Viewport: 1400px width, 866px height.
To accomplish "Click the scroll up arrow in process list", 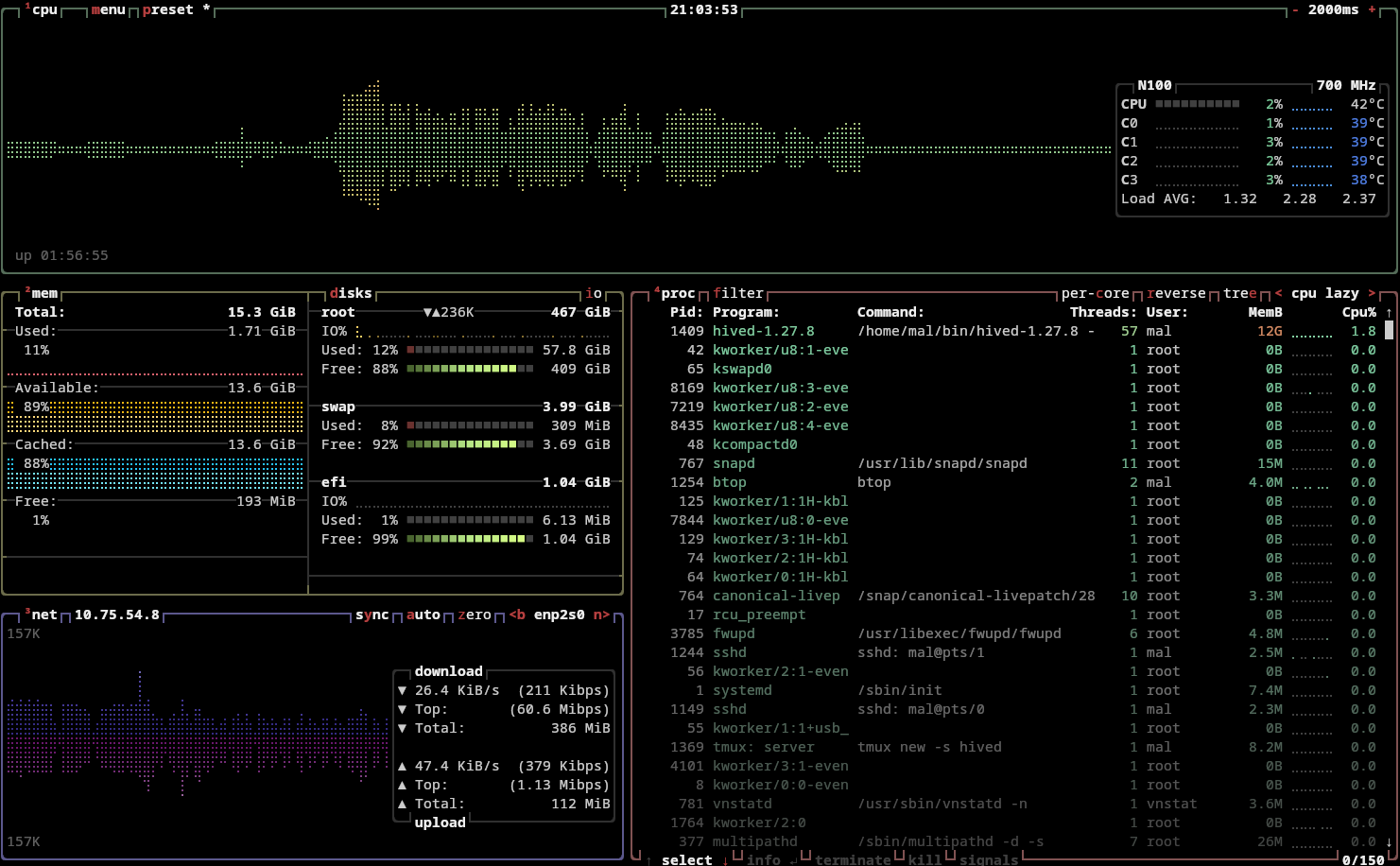I will (1389, 312).
